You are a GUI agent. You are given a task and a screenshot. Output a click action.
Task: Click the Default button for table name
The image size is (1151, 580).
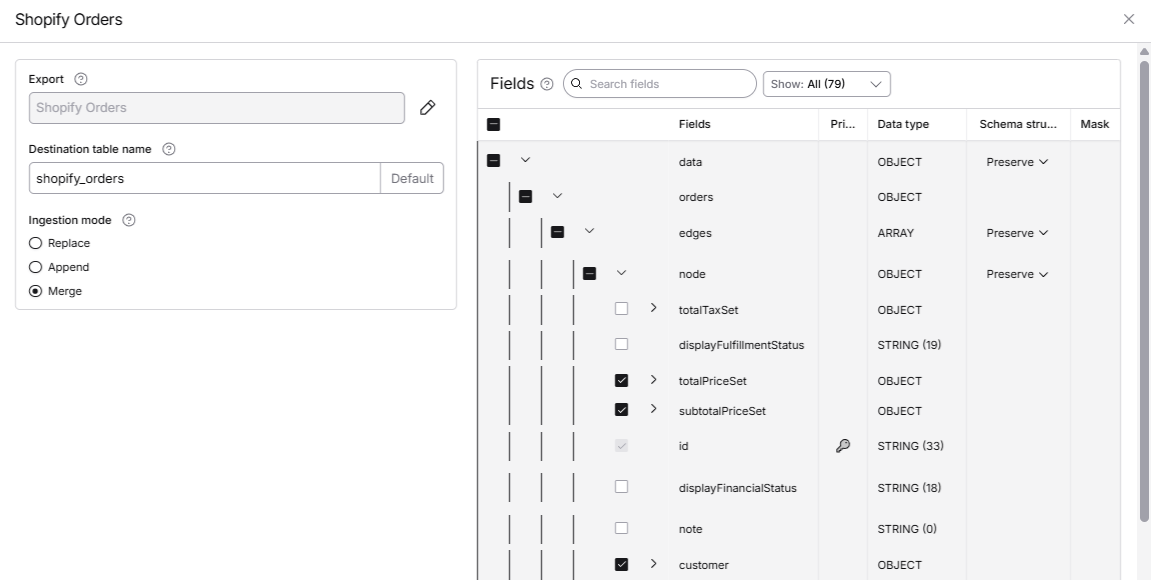(412, 178)
